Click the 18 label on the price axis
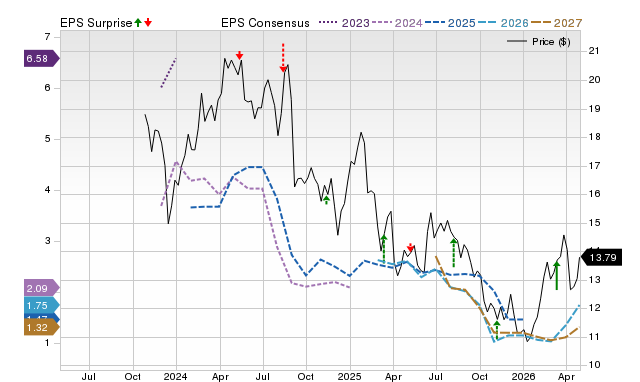The height and width of the screenshot is (382, 640). coord(594,137)
